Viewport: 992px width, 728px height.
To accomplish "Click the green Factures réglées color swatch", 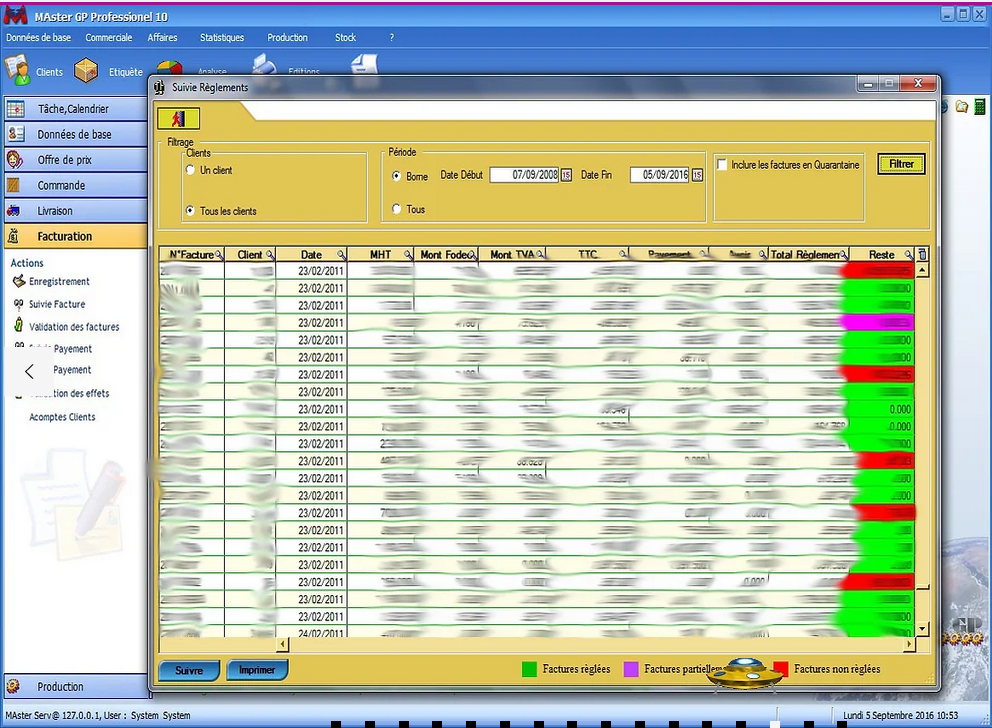I will (529, 669).
